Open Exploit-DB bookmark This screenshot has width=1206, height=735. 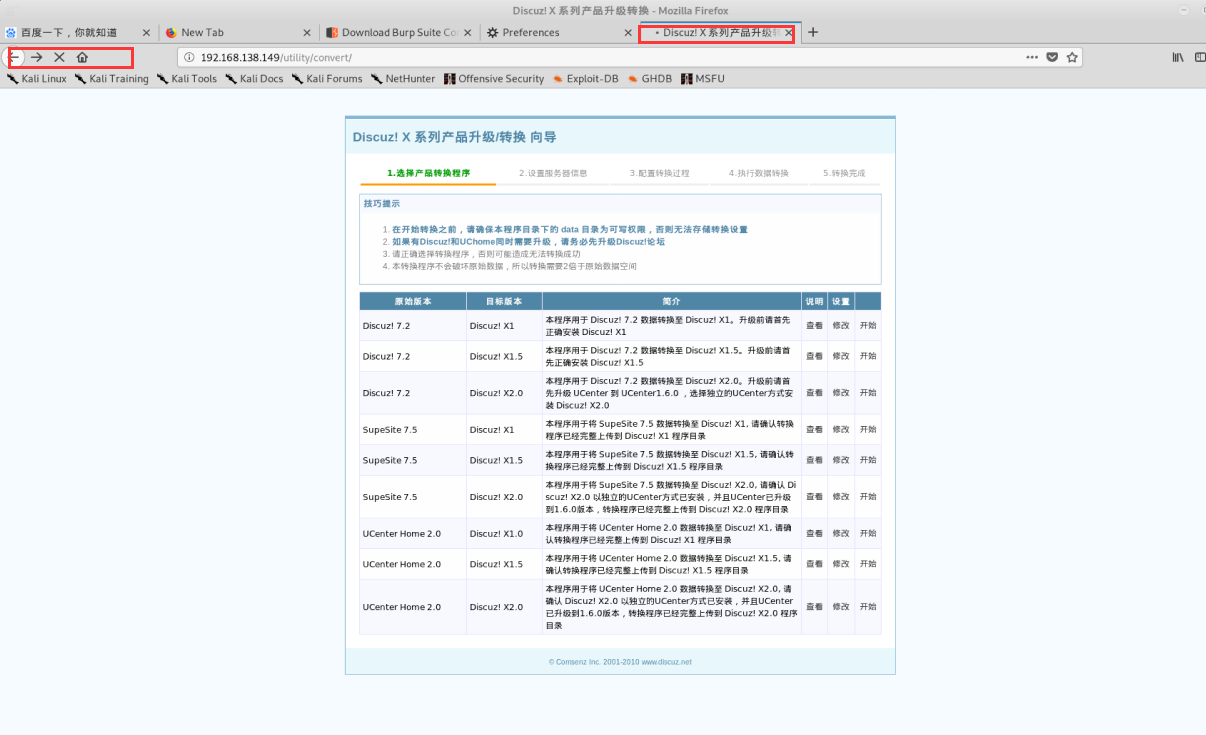pyautogui.click(x=585, y=78)
